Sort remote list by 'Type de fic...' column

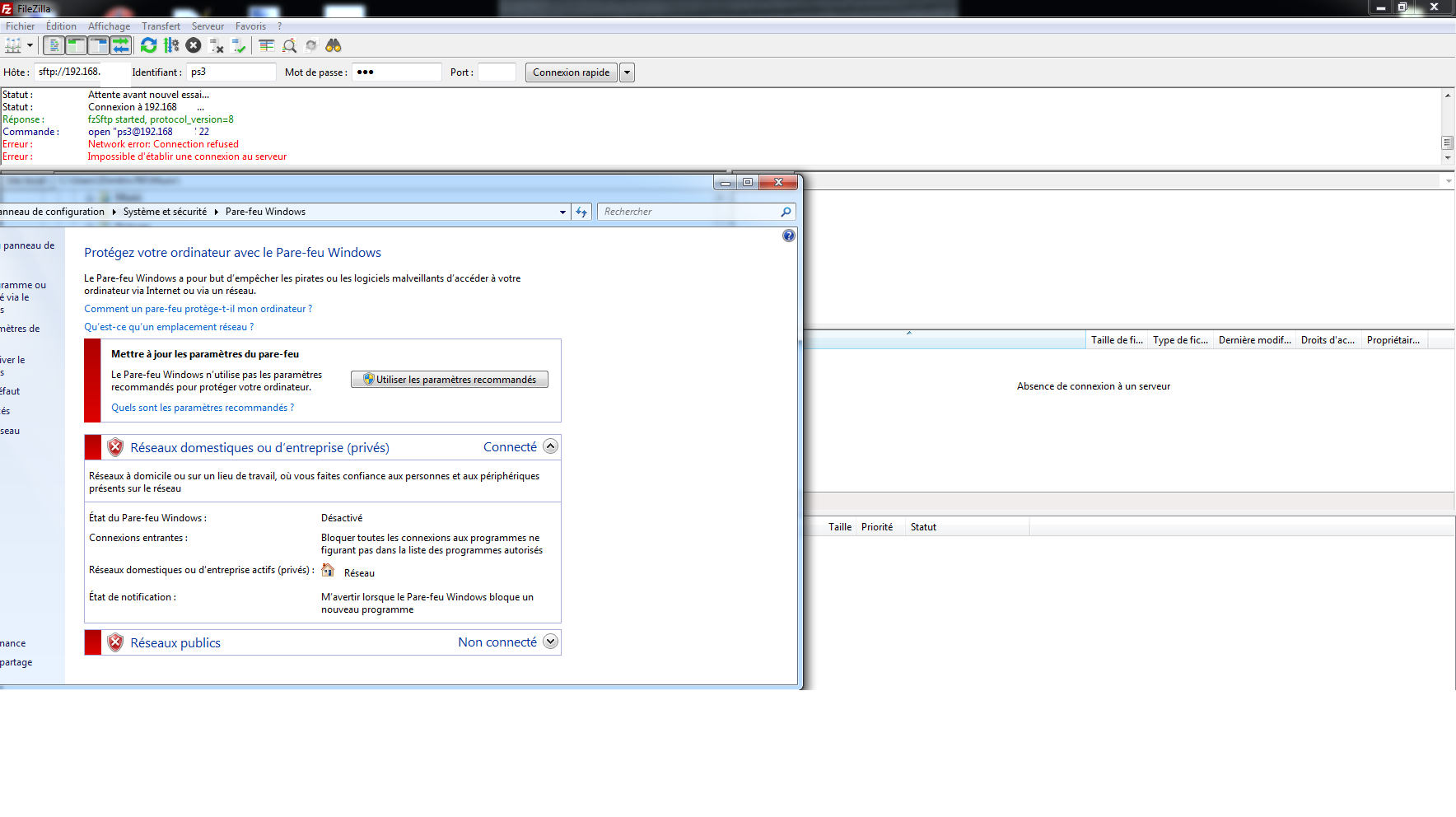[x=1180, y=340]
